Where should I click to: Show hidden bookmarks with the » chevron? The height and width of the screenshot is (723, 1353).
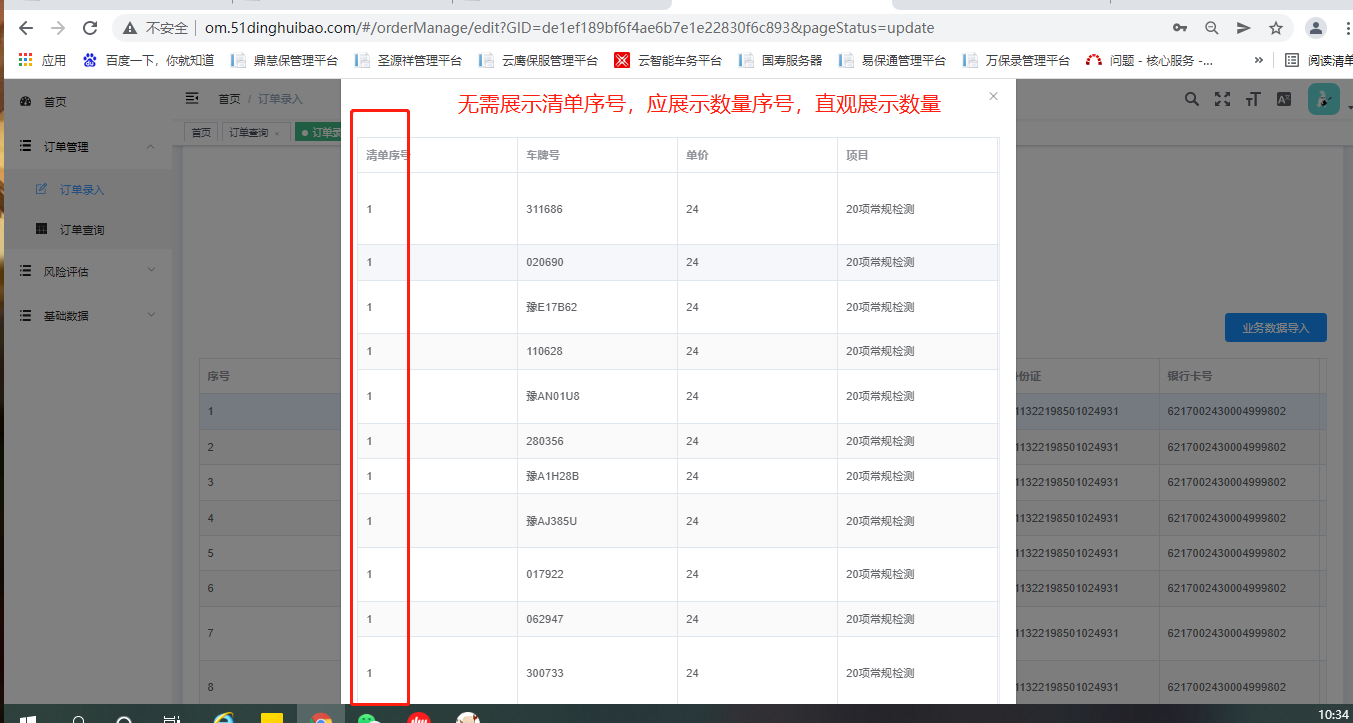click(x=1258, y=60)
